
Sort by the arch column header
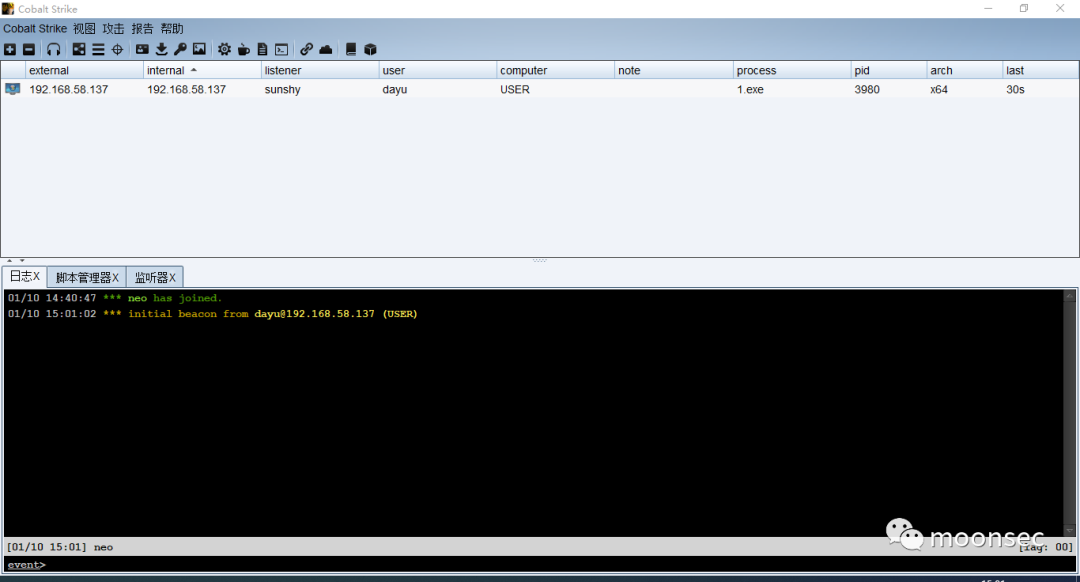coord(964,70)
